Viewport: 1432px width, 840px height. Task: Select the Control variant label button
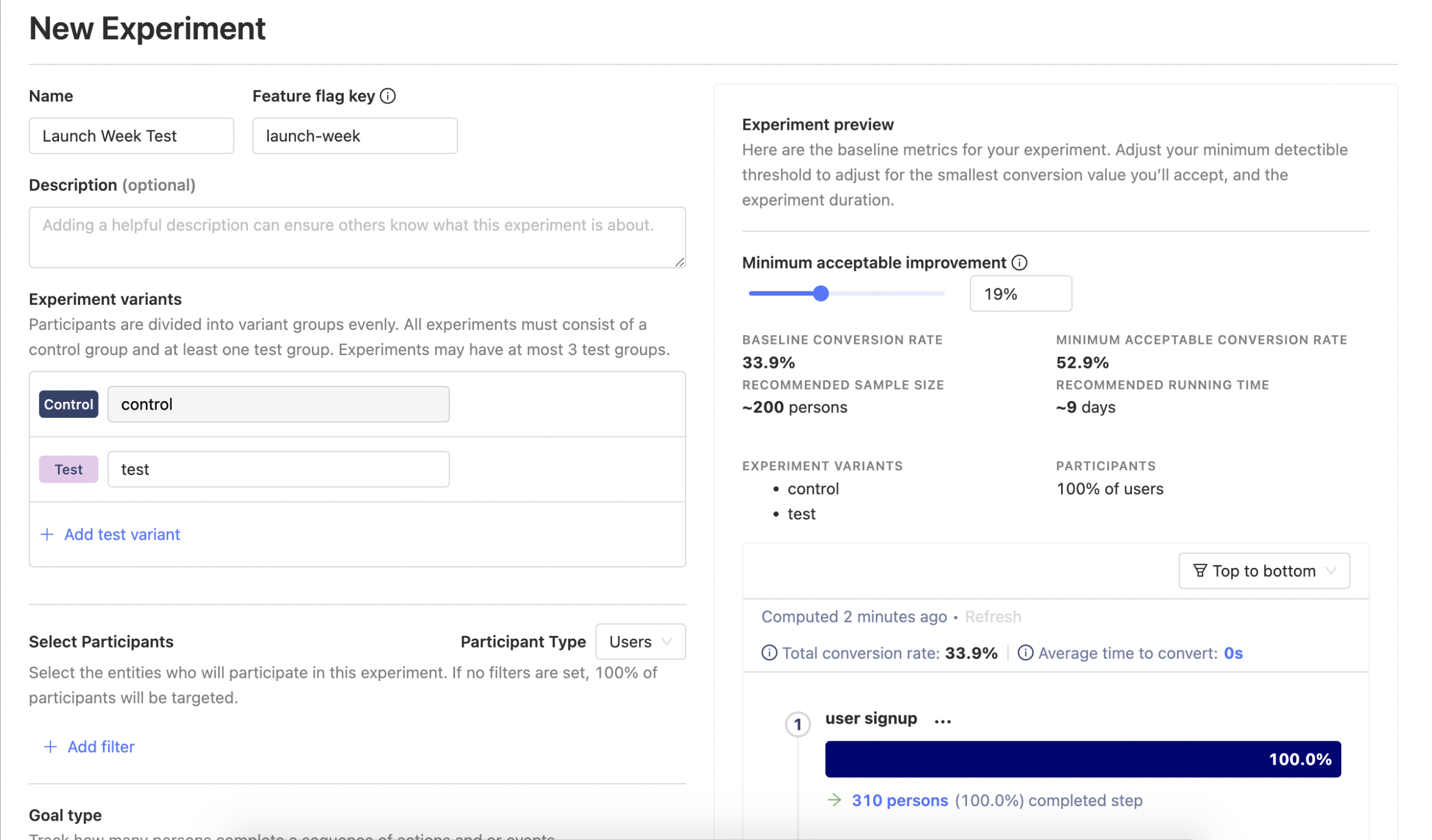point(68,403)
